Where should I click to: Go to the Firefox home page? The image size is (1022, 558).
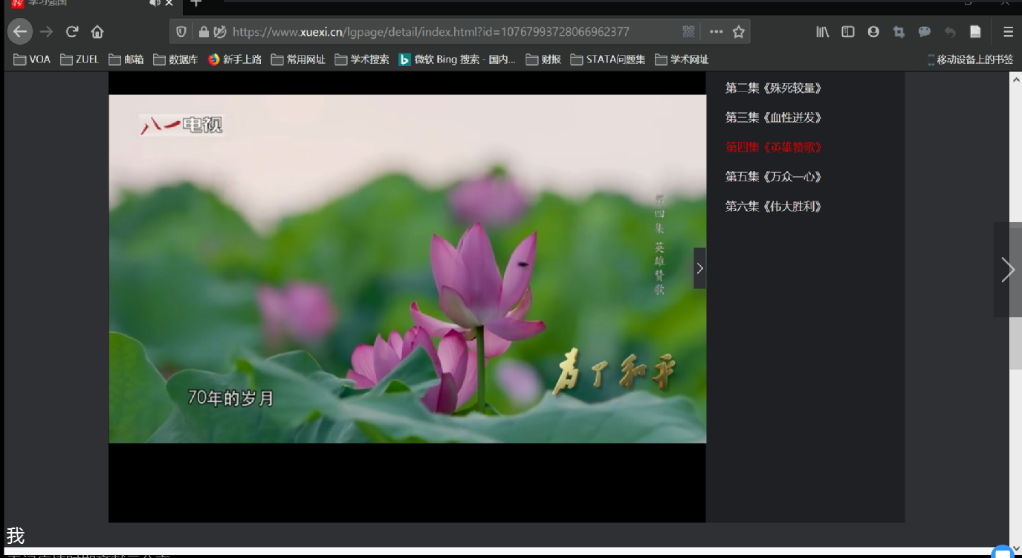point(97,32)
